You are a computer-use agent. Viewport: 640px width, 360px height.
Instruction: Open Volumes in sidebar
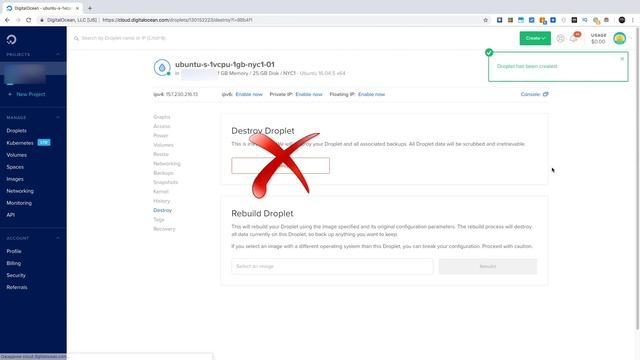(16, 155)
